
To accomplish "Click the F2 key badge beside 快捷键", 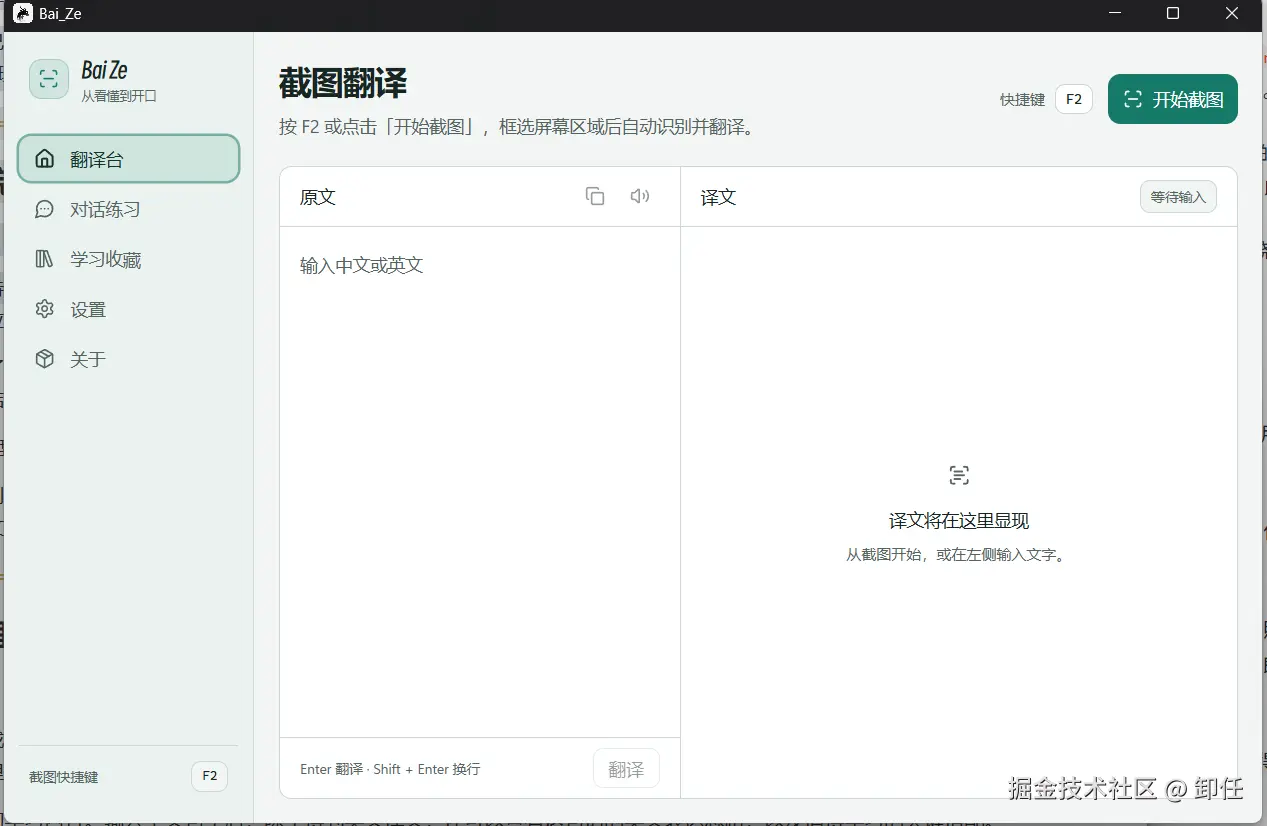I will click(1074, 99).
